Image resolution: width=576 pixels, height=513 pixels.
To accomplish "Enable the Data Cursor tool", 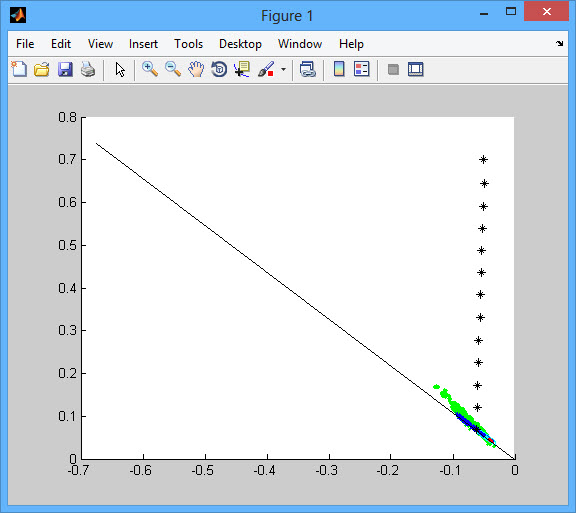I will pyautogui.click(x=242, y=69).
